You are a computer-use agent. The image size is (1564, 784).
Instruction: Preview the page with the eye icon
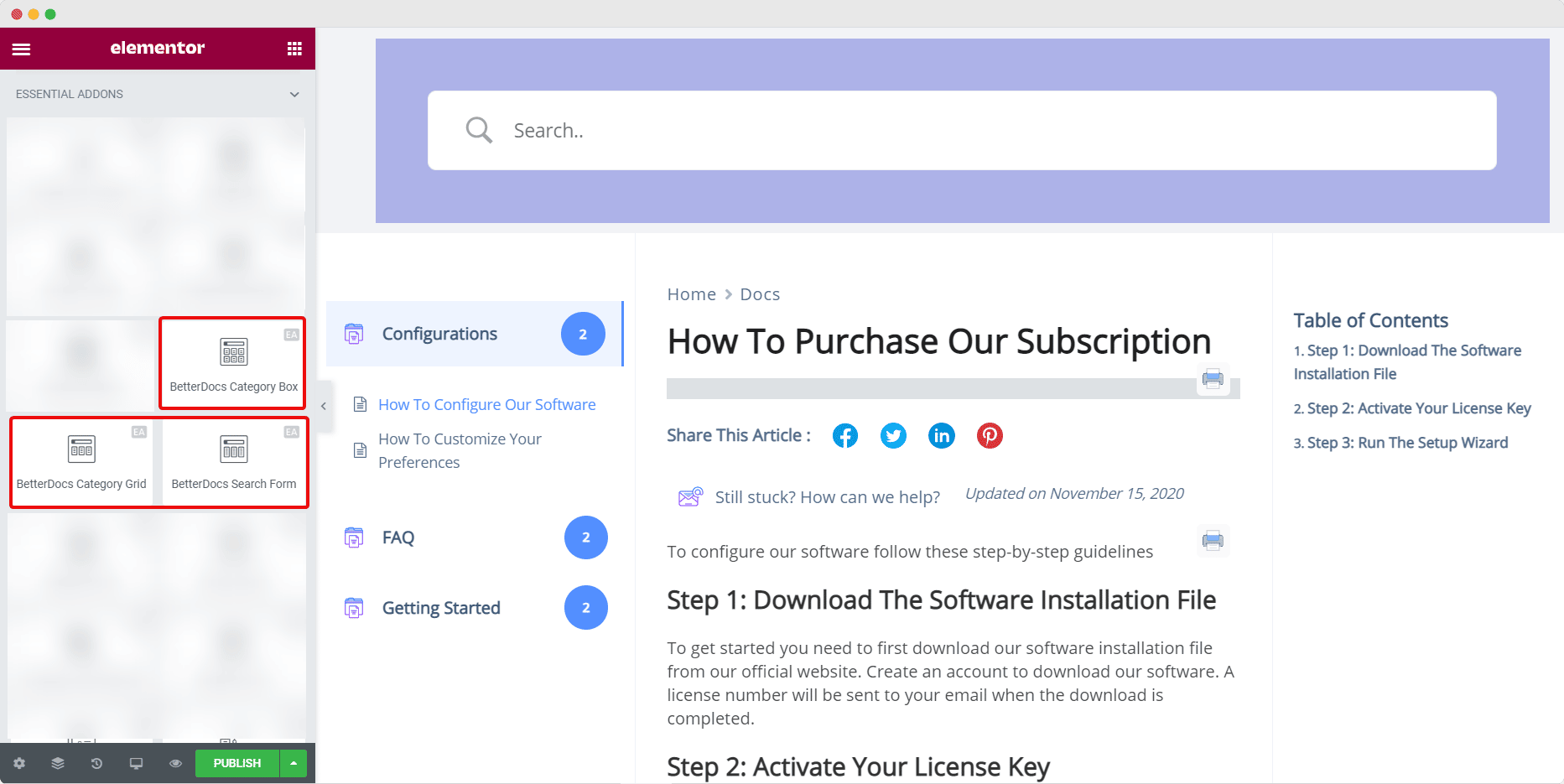point(175,763)
